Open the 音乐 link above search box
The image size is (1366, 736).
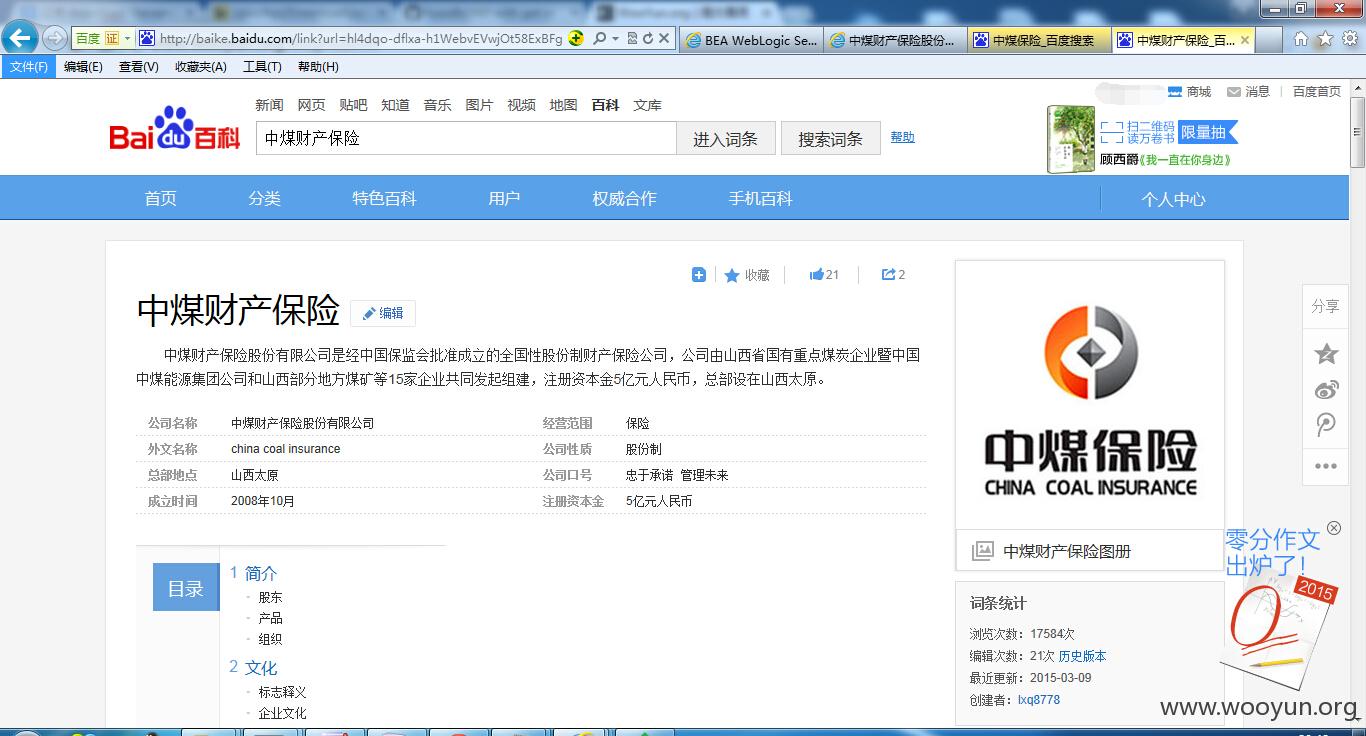tap(437, 105)
